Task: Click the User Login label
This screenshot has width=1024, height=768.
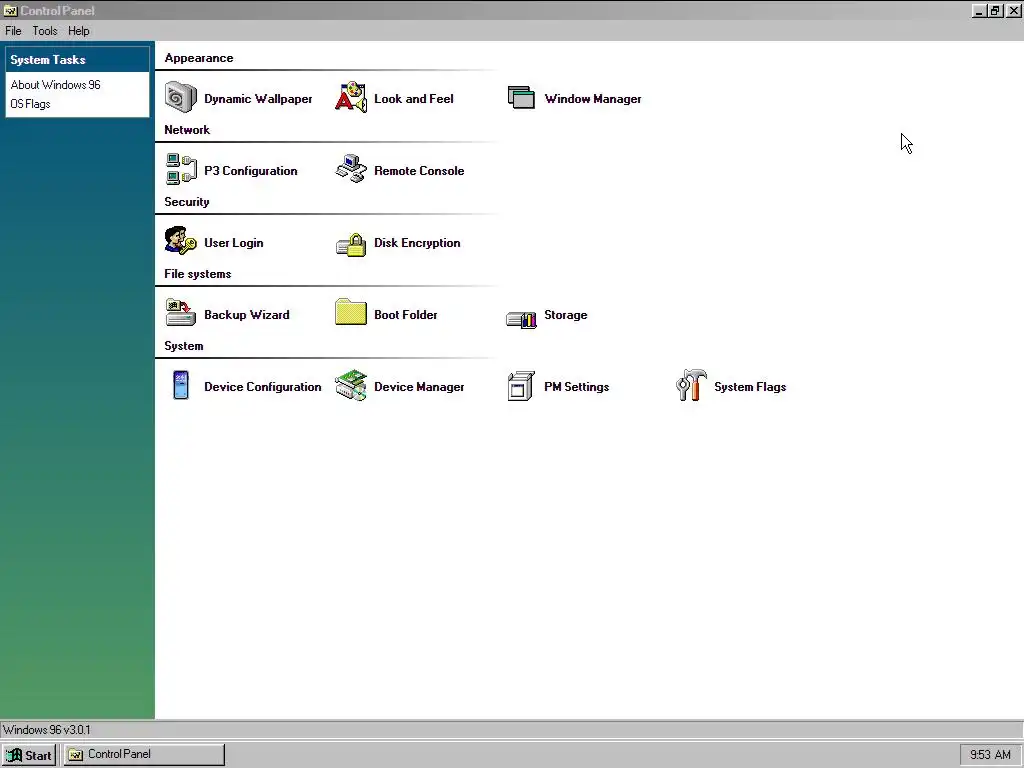Action: (x=233, y=243)
